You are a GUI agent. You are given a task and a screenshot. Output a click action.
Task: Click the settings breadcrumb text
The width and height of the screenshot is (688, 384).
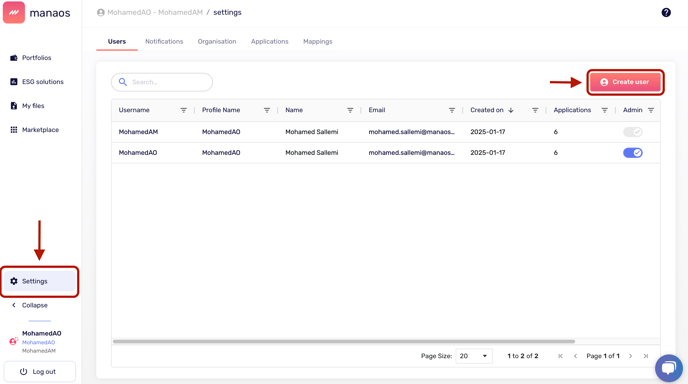[x=227, y=12]
